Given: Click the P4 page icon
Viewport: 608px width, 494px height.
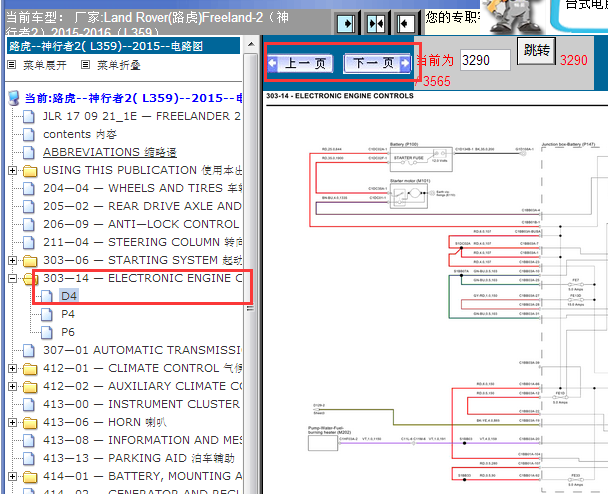Looking at the screenshot, I should click(47, 314).
